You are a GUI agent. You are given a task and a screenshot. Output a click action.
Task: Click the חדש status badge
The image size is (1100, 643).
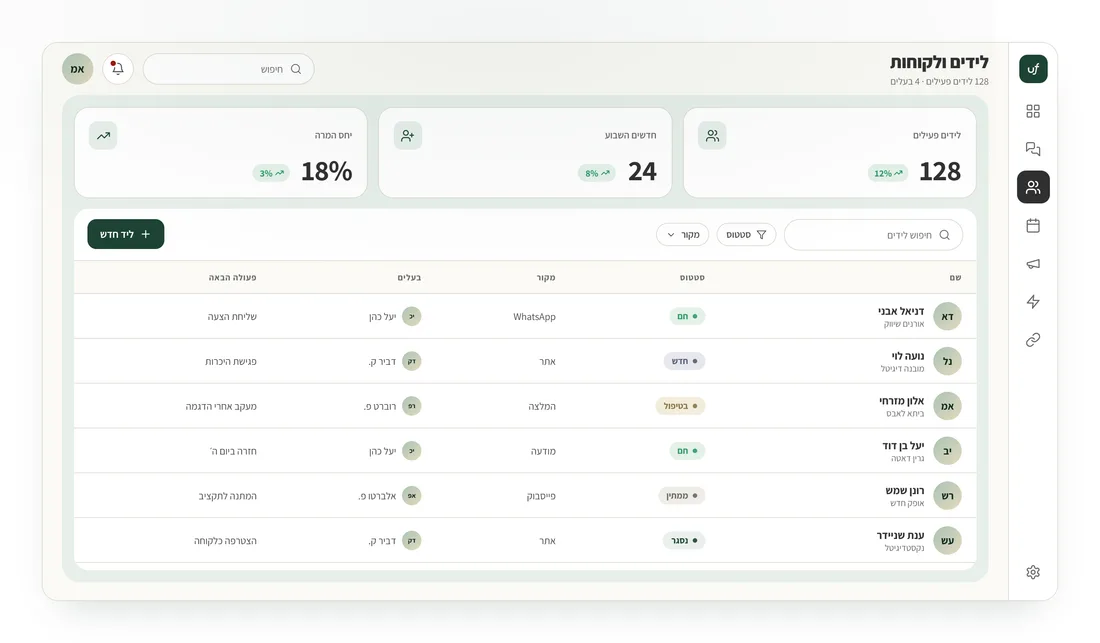pos(684,361)
